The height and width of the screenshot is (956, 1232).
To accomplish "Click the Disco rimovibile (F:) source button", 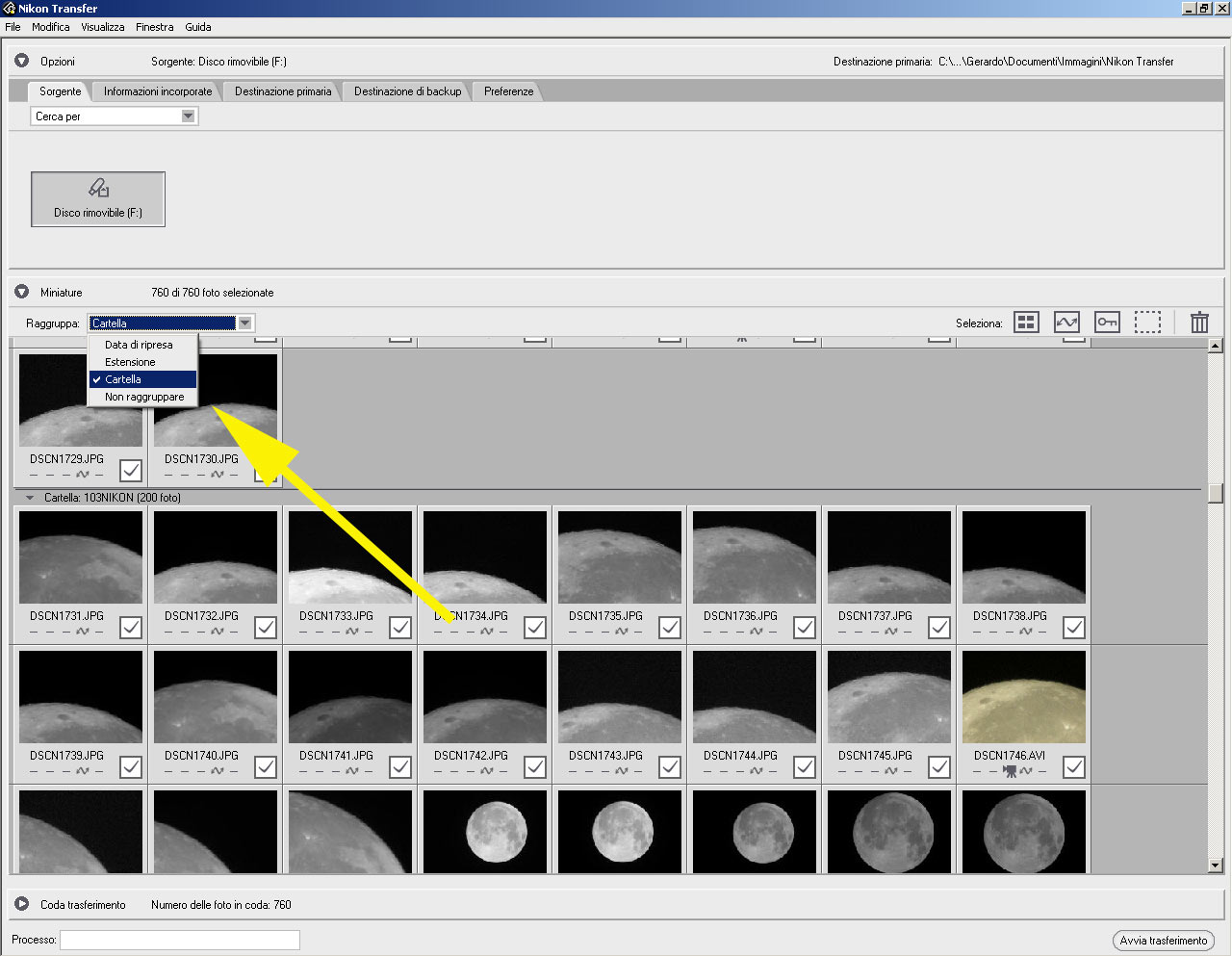I will pos(98,199).
